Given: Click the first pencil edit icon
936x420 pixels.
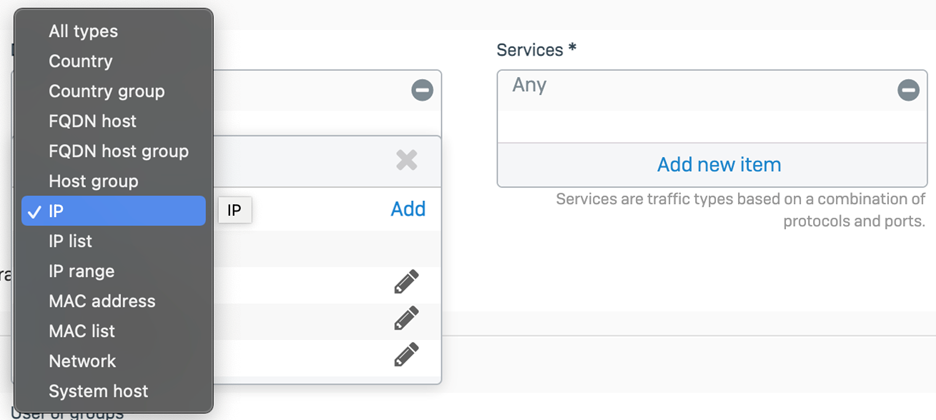Looking at the screenshot, I should [x=406, y=282].
